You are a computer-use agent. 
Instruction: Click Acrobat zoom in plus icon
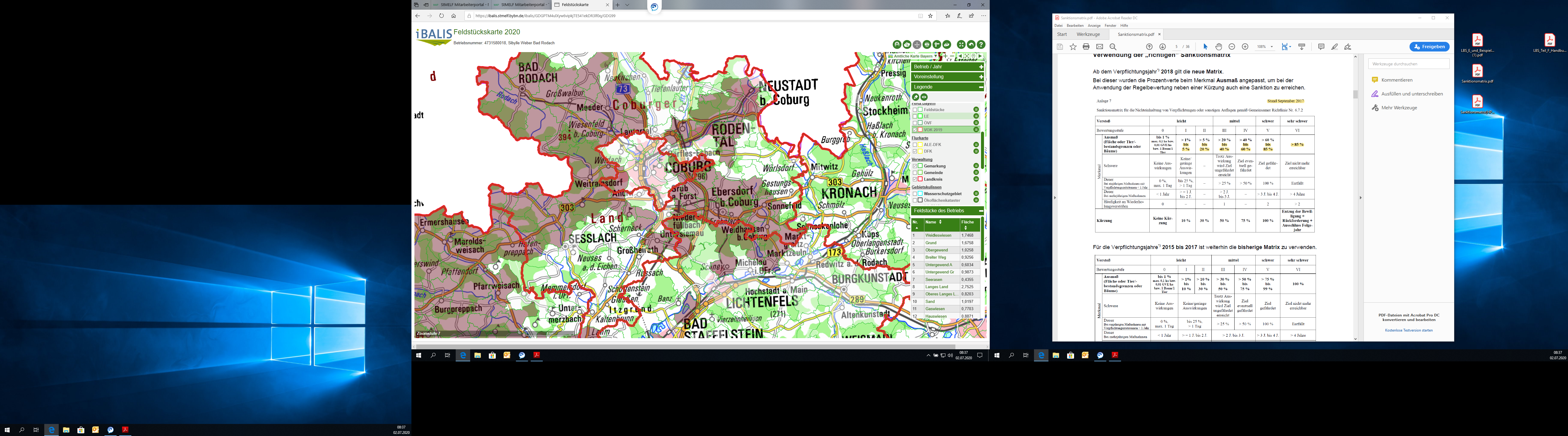coord(1245,47)
